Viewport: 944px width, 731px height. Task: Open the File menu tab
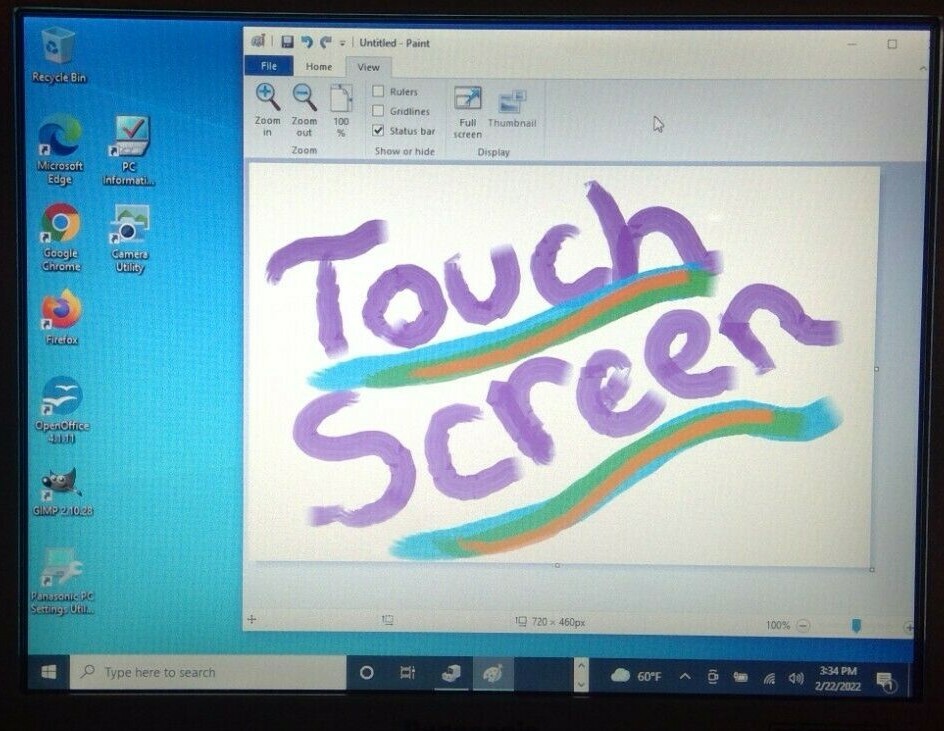click(269, 66)
